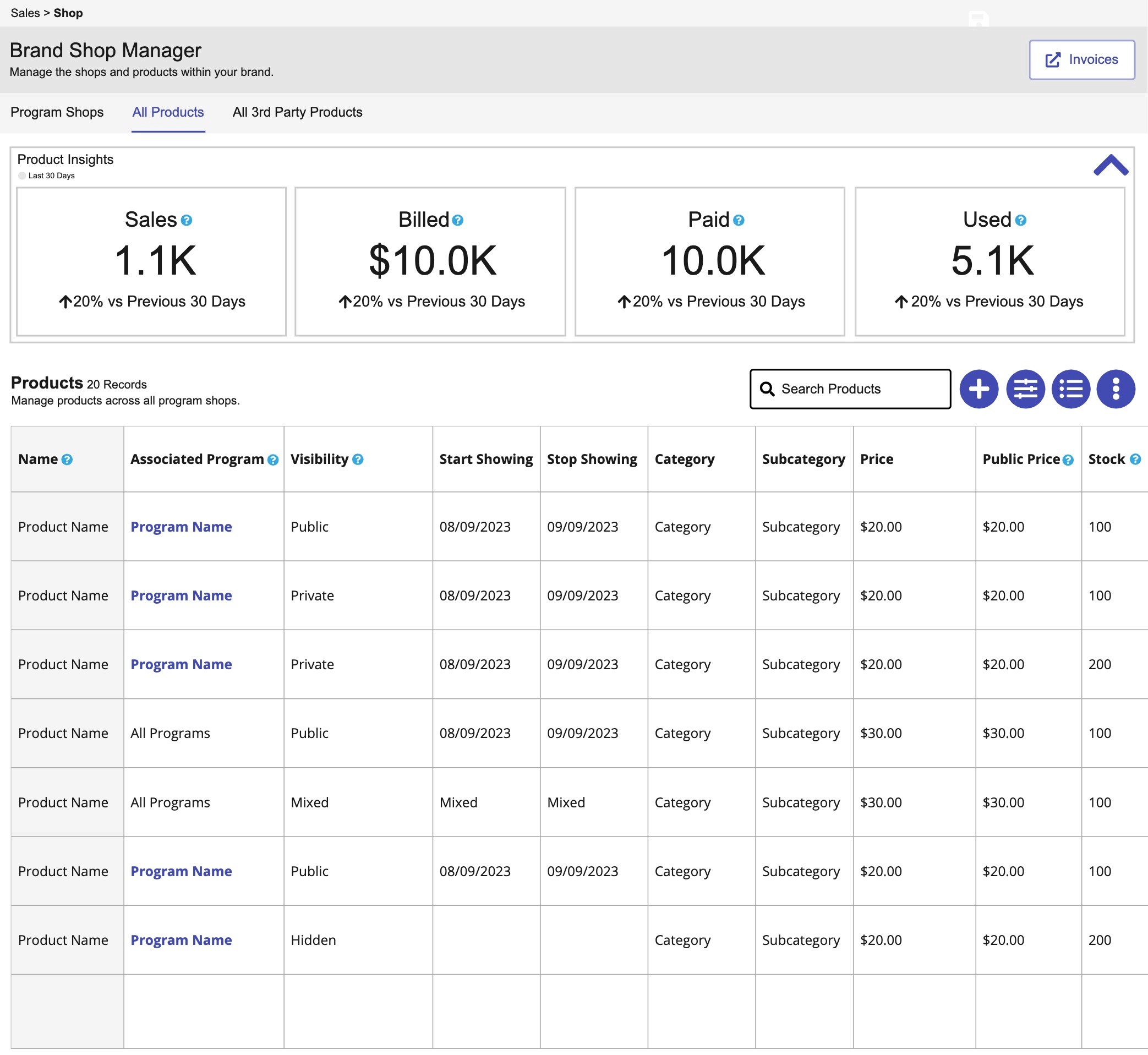Click help icon next to Stock header
Image resolution: width=1148 pixels, height=1055 pixels.
pos(1135,459)
